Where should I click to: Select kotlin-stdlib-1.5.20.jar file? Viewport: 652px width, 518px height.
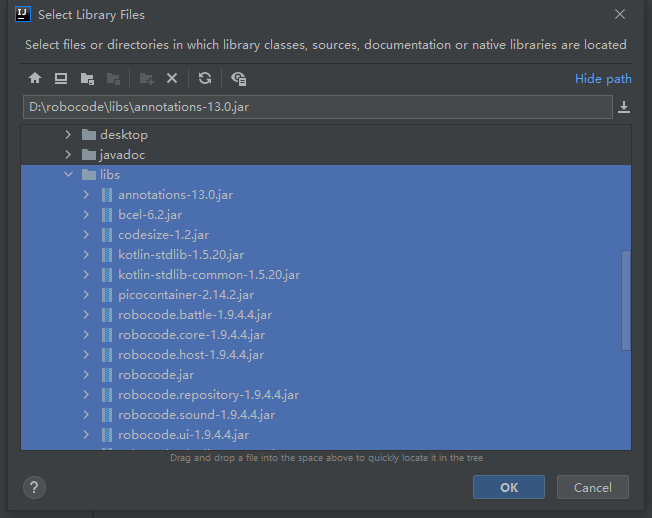[326, 254]
